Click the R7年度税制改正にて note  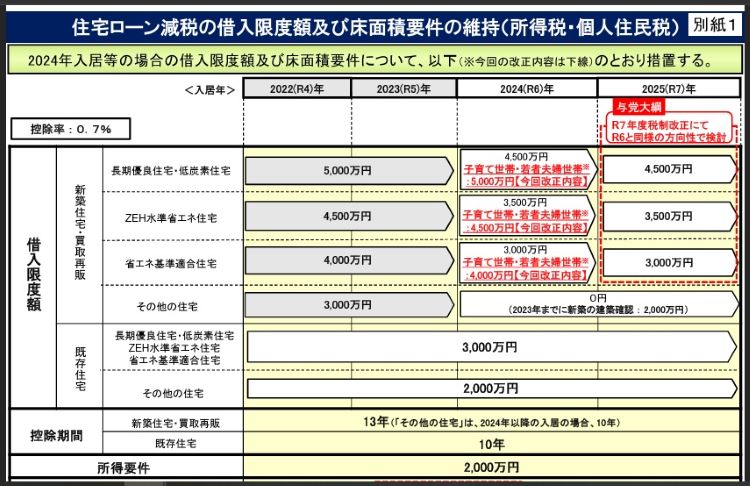point(660,125)
